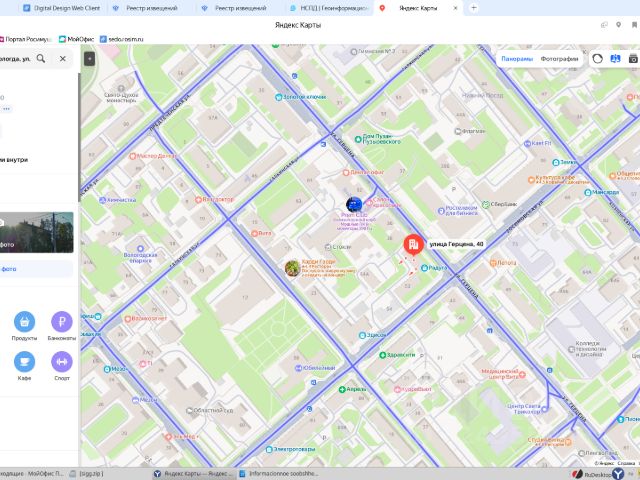Collapse the side panel with dark toggle
Viewport: 640px width, 480px height.
pos(89,59)
